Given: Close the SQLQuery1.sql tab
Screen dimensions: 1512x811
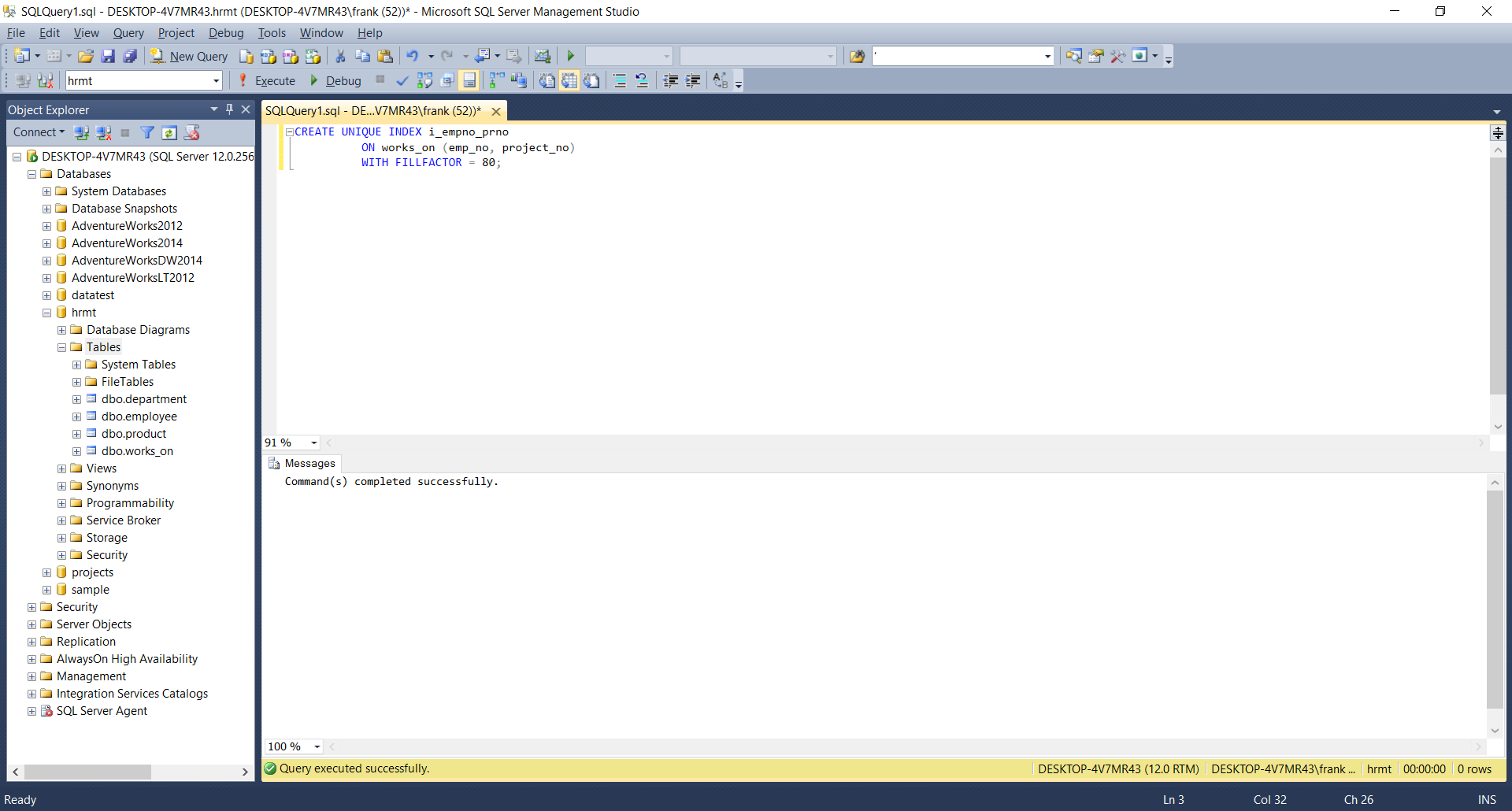Looking at the screenshot, I should [496, 111].
